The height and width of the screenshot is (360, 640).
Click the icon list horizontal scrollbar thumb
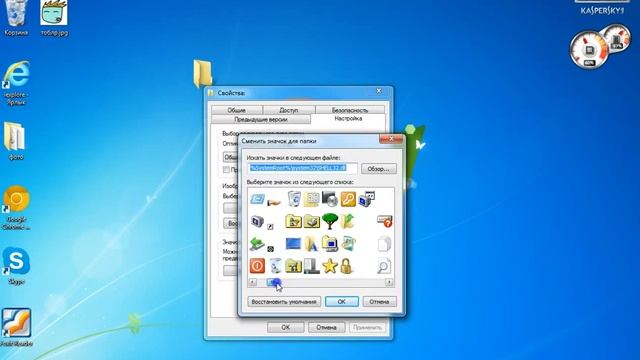tap(274, 282)
